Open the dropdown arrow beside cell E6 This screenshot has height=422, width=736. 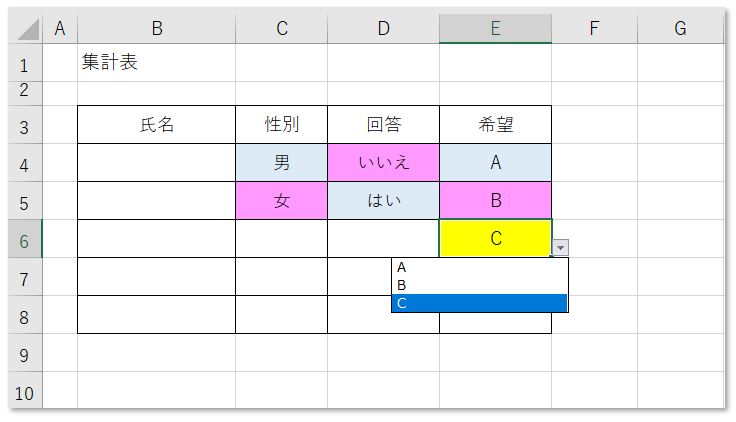click(560, 247)
